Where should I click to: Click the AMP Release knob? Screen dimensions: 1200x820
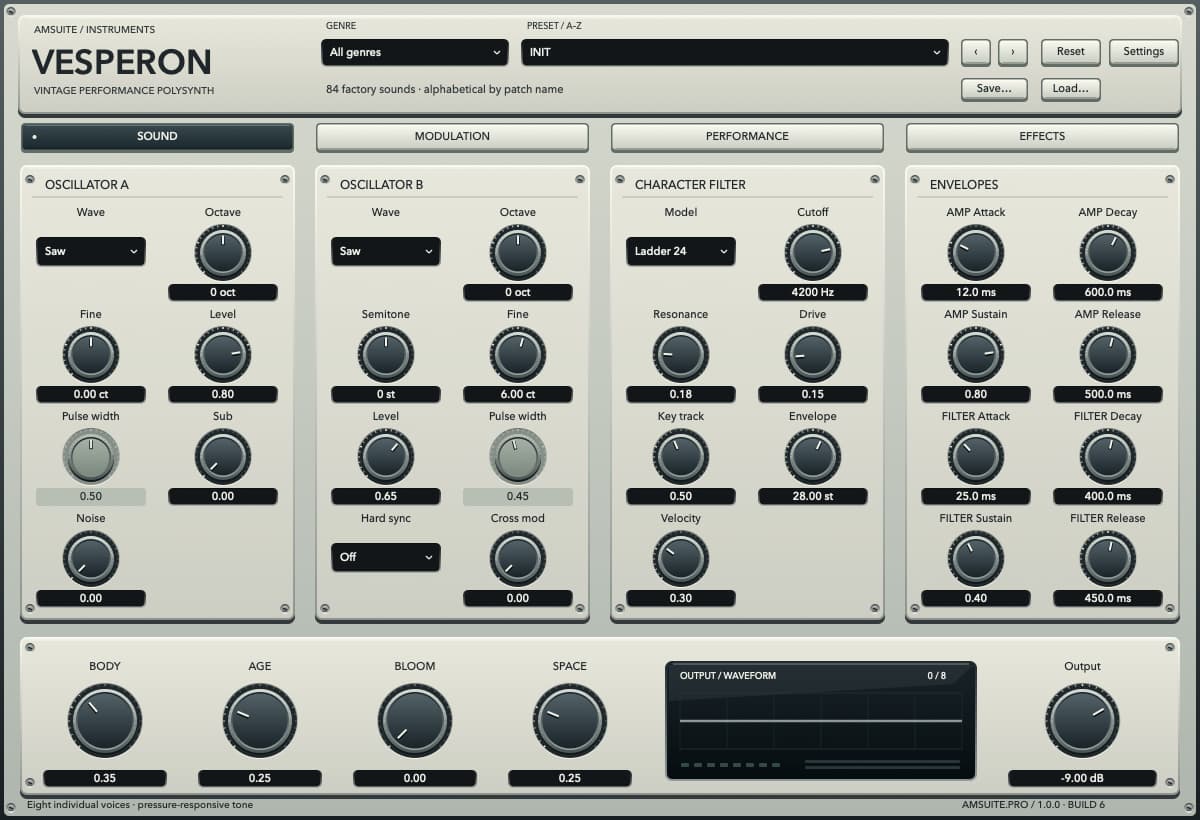coord(1108,354)
